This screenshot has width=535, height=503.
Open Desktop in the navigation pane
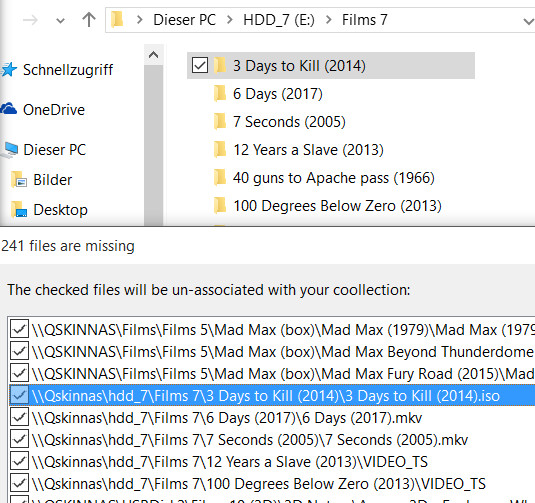point(60,210)
